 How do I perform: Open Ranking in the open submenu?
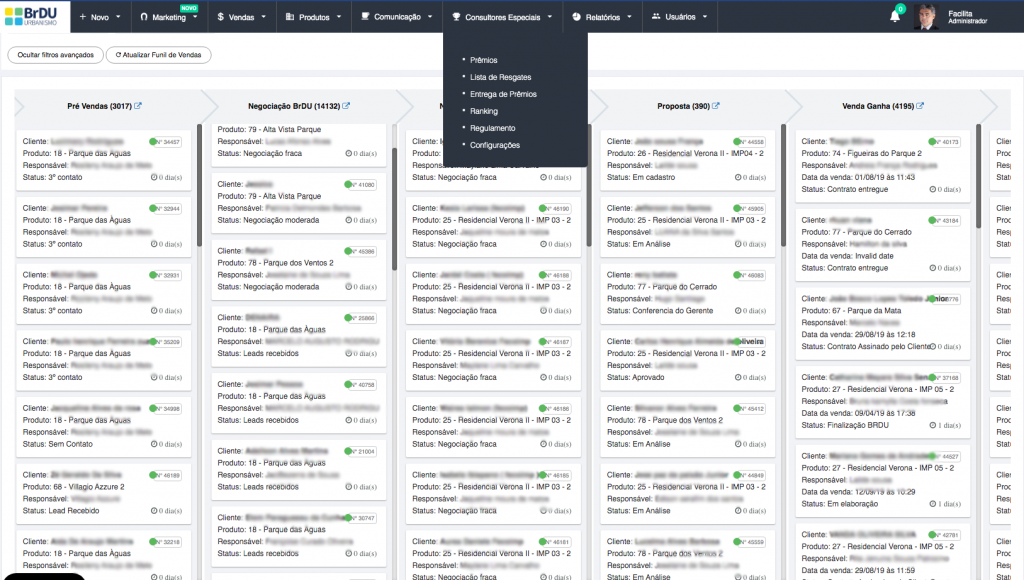[484, 111]
